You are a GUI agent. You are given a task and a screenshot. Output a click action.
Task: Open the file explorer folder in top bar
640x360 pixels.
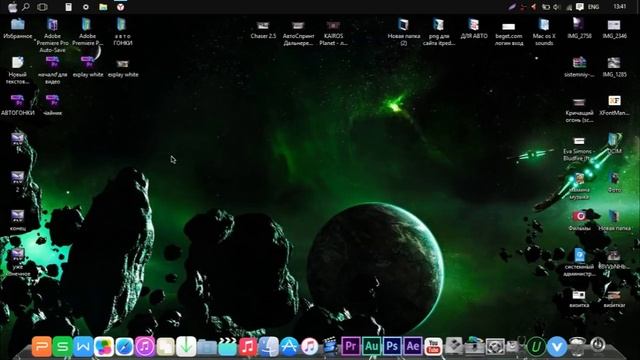(x=103, y=7)
